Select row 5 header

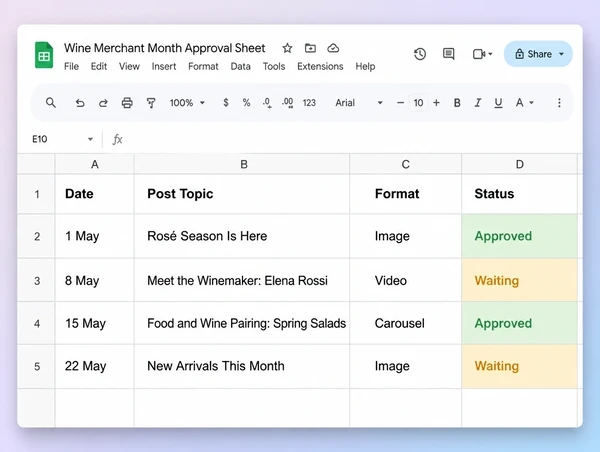pyautogui.click(x=37, y=366)
